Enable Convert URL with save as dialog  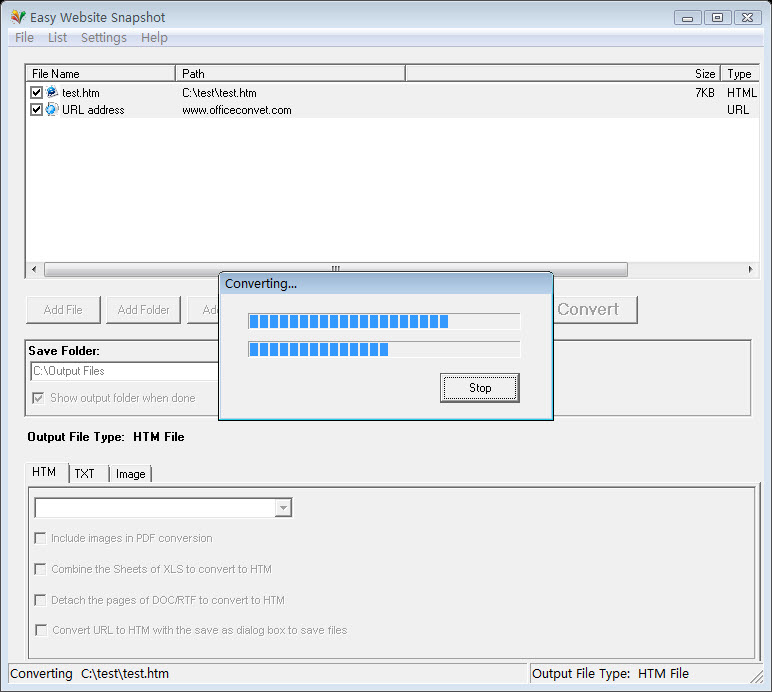41,630
